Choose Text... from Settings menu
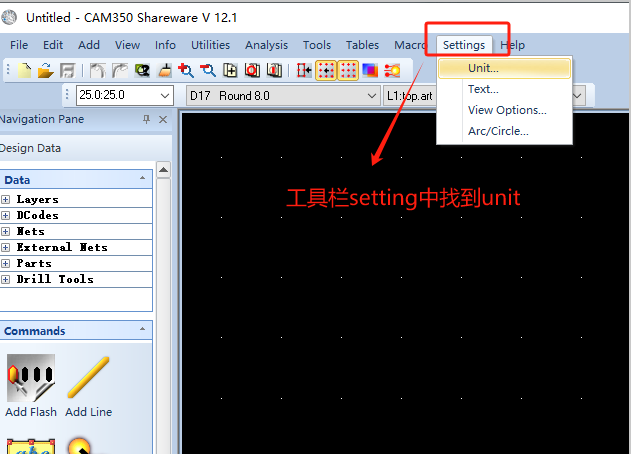This screenshot has height=454, width=631. point(504,89)
